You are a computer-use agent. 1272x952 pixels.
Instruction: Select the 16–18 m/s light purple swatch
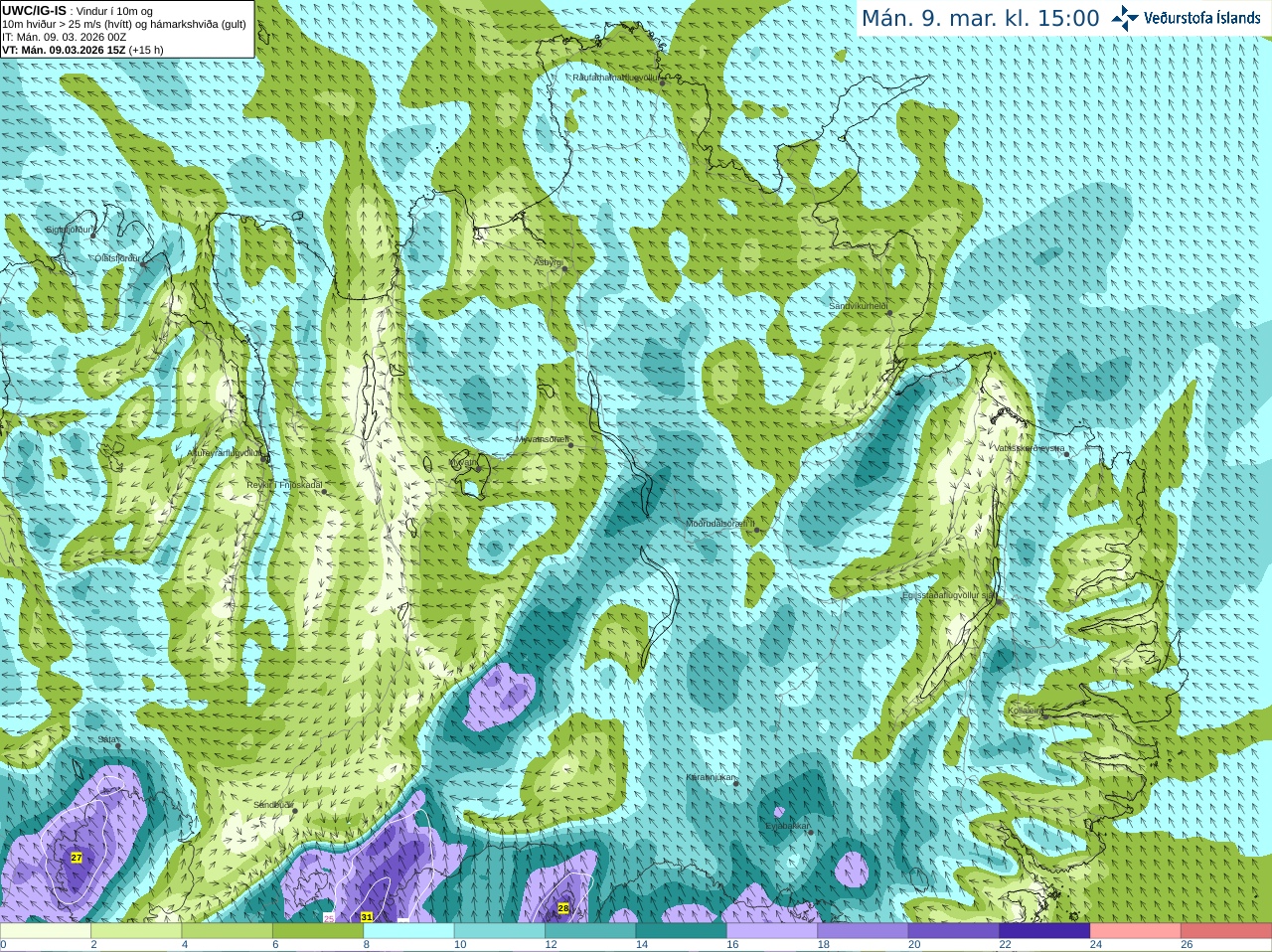(x=772, y=931)
